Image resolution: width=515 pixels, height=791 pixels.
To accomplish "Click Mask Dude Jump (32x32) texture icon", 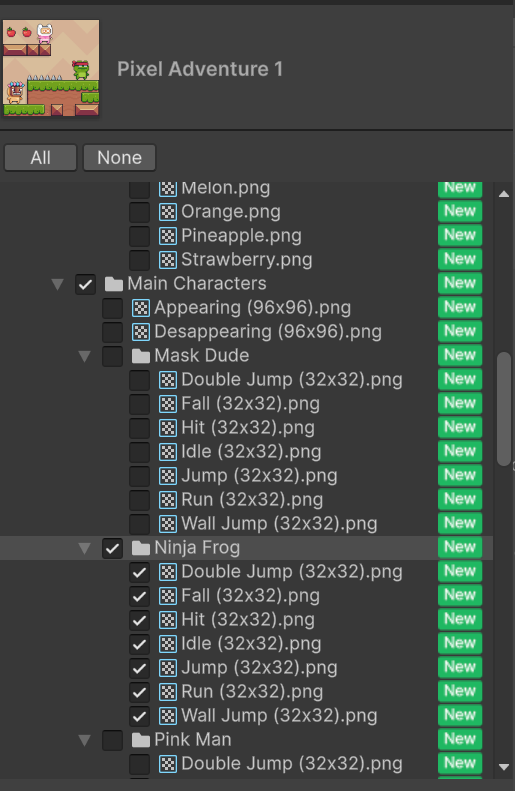I will [168, 476].
